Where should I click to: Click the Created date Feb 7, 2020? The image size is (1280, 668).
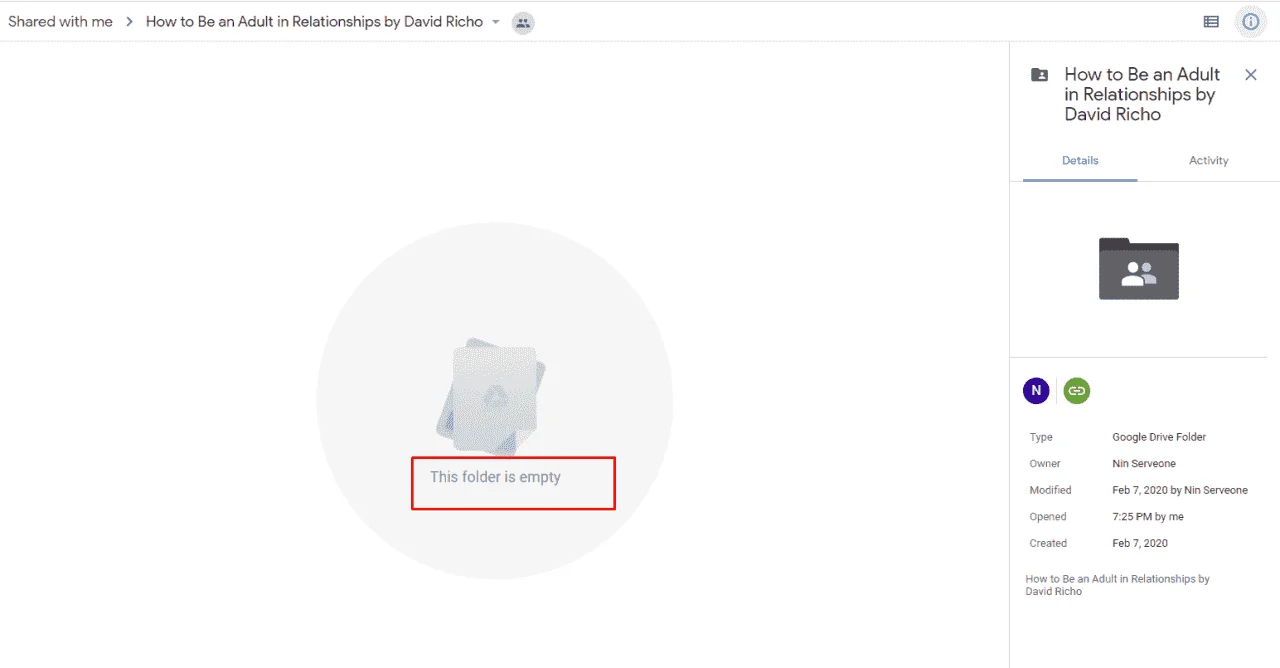pyautogui.click(x=1140, y=544)
